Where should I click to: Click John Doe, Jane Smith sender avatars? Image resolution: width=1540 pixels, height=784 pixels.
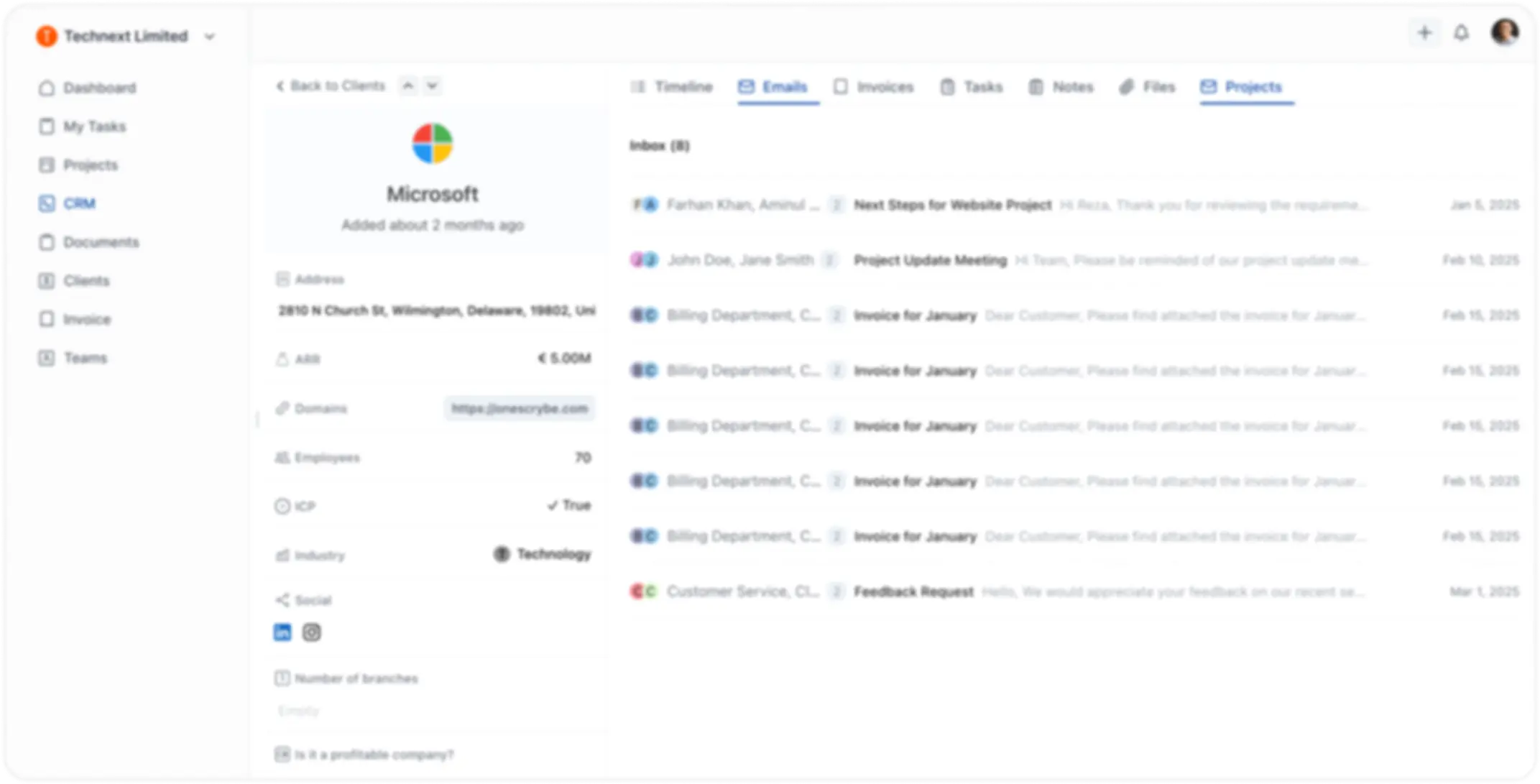(x=645, y=260)
